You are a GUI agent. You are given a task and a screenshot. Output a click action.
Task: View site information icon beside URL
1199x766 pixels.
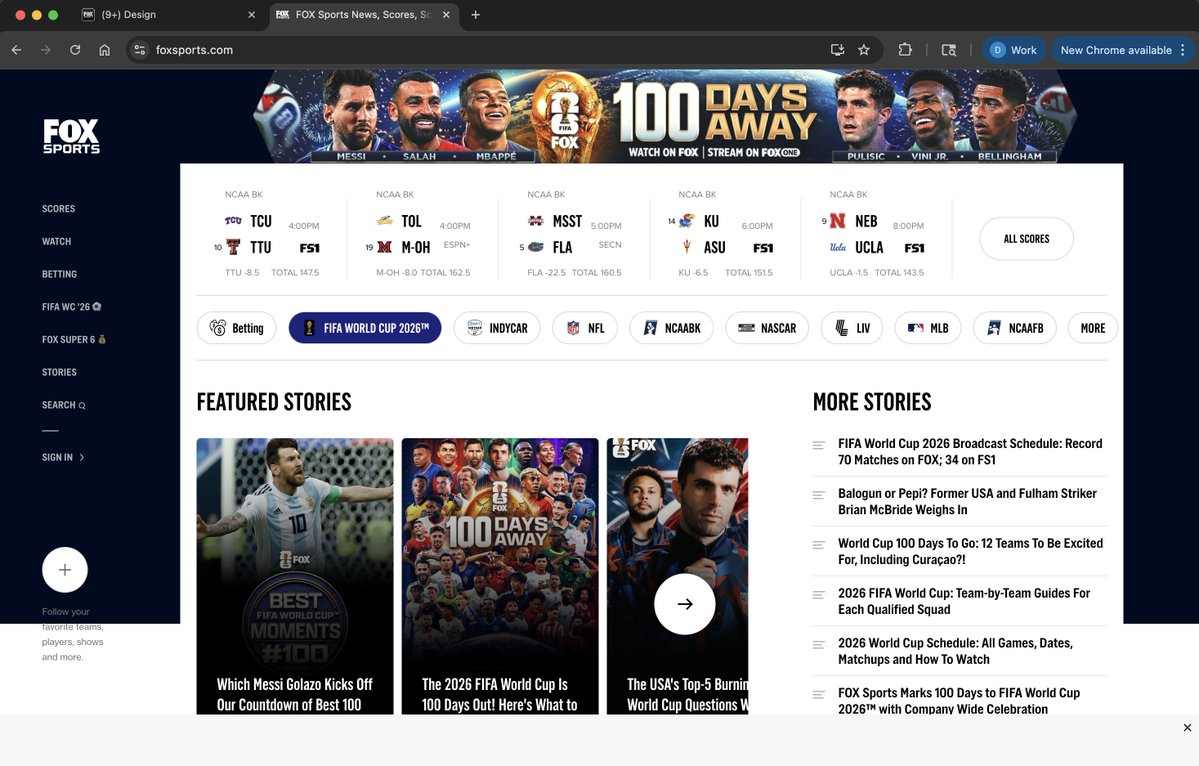139,50
